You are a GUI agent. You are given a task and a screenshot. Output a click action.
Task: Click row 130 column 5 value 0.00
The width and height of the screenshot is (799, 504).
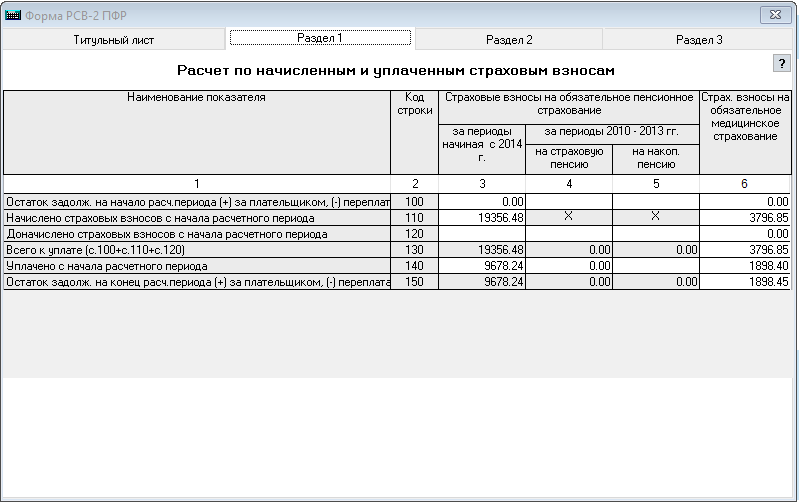click(x=656, y=250)
